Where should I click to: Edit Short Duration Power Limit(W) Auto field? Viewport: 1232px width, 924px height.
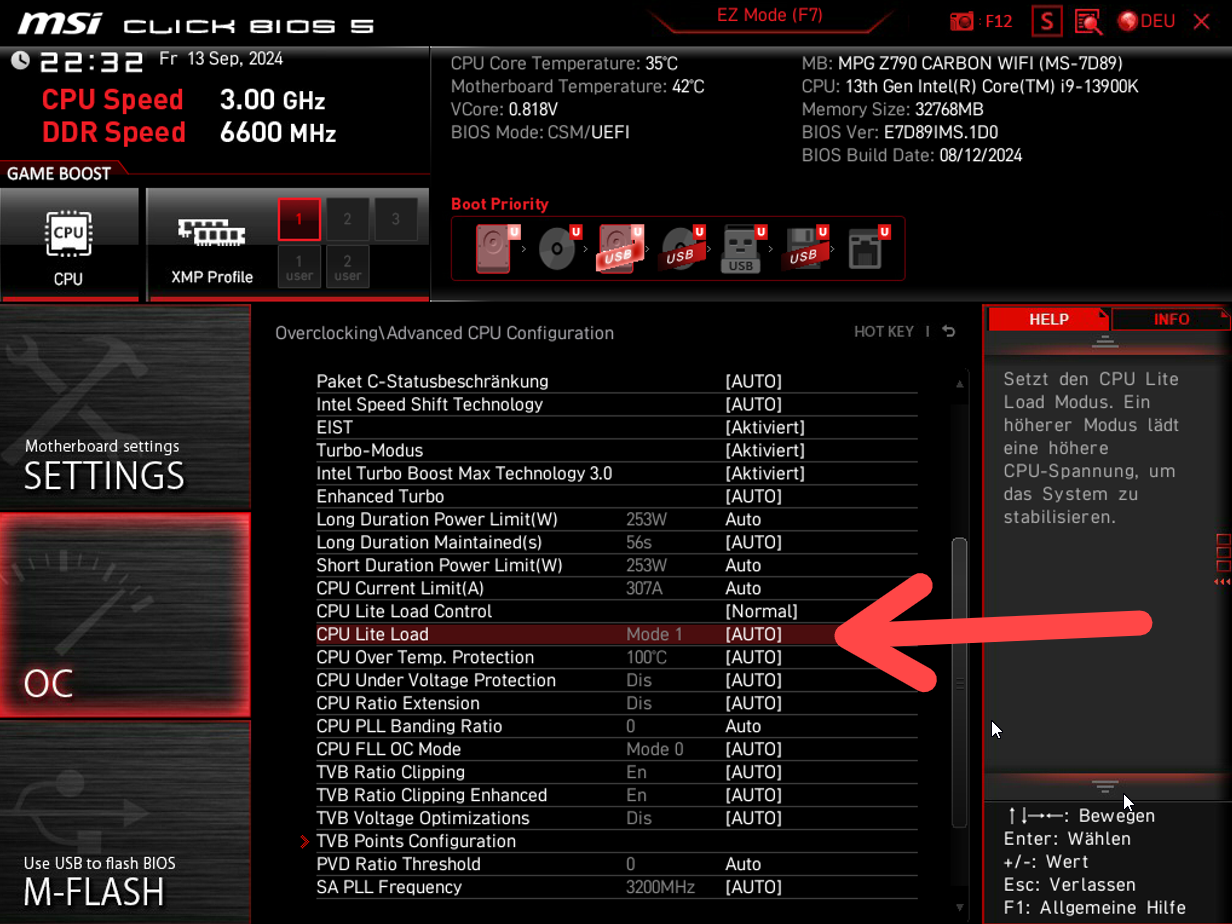743,565
